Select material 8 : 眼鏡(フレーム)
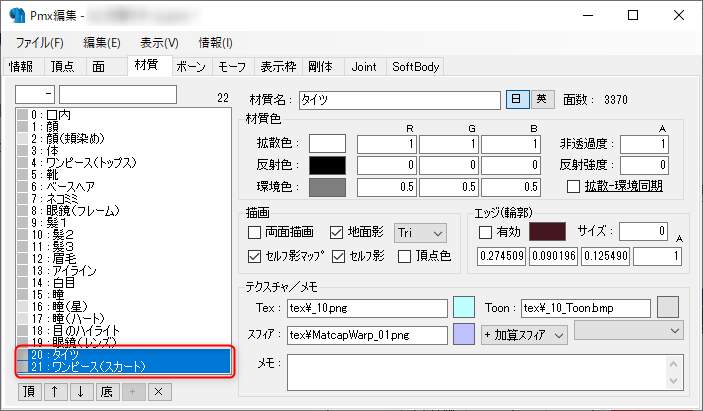 tap(123, 211)
